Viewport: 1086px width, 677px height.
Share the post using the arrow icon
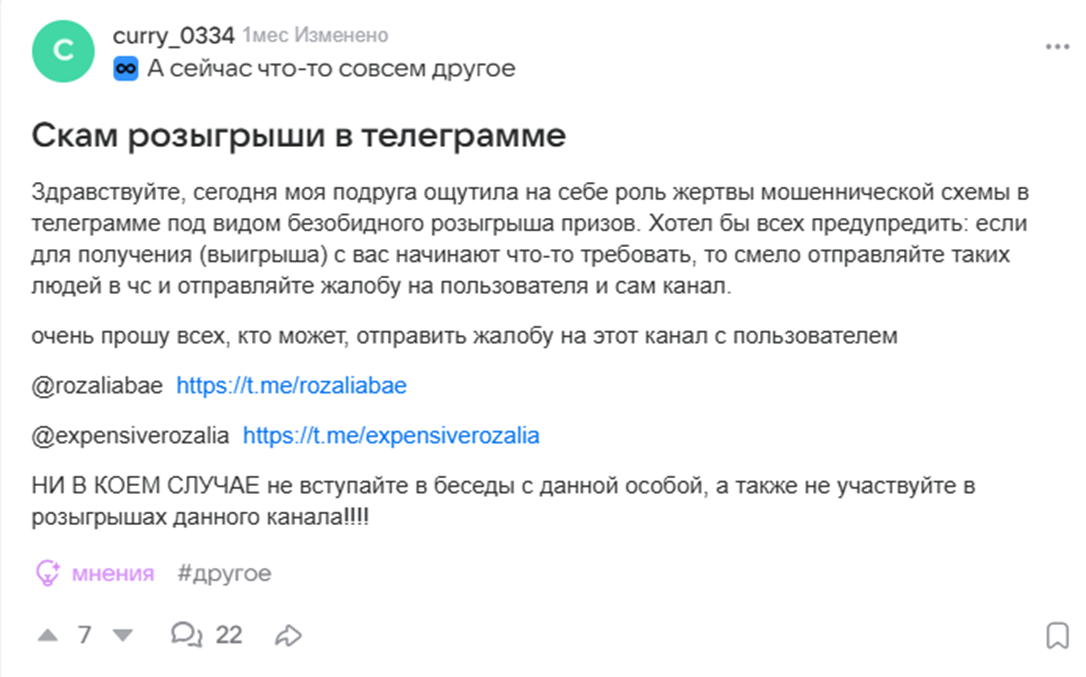(289, 635)
